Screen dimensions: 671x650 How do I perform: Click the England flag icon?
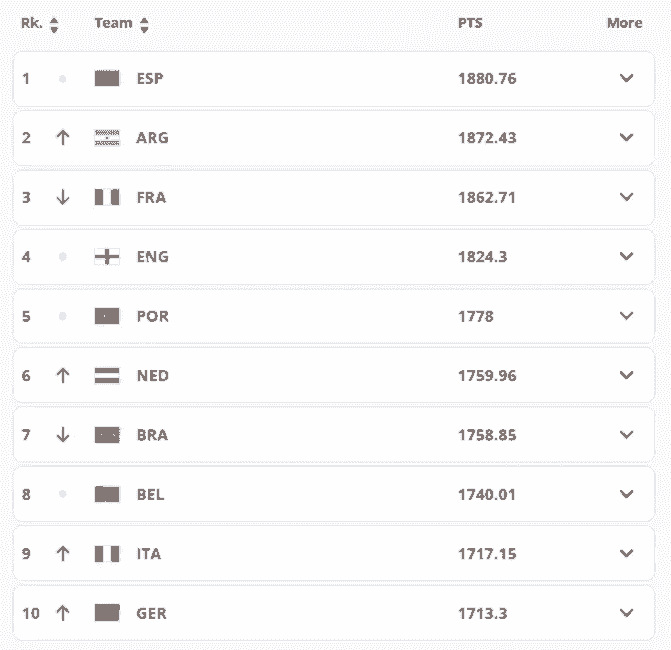(x=107, y=257)
